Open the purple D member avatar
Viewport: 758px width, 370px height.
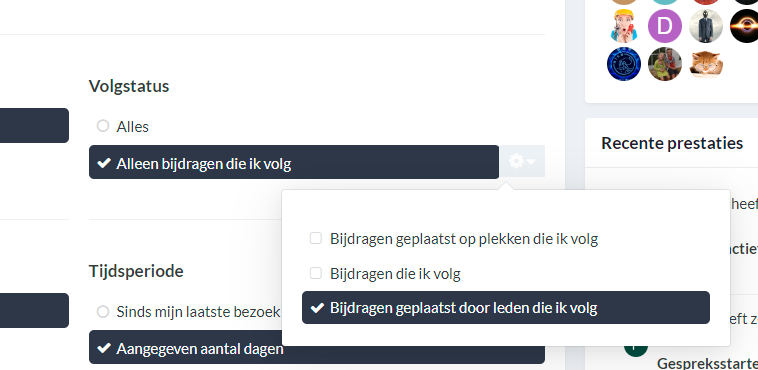coord(665,26)
